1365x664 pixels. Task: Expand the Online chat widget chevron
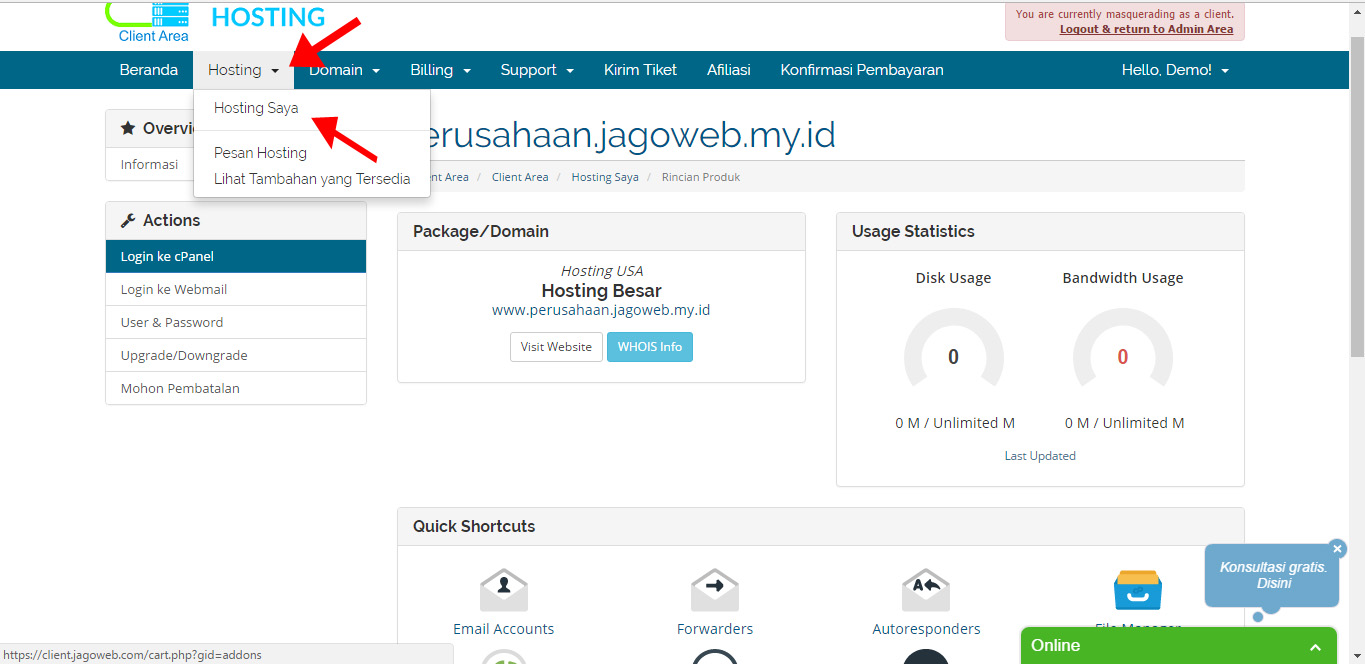click(x=1316, y=647)
